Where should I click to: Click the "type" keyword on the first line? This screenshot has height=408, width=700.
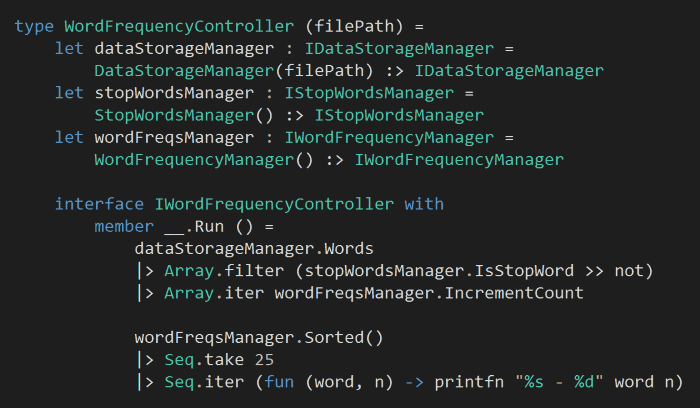click(34, 25)
